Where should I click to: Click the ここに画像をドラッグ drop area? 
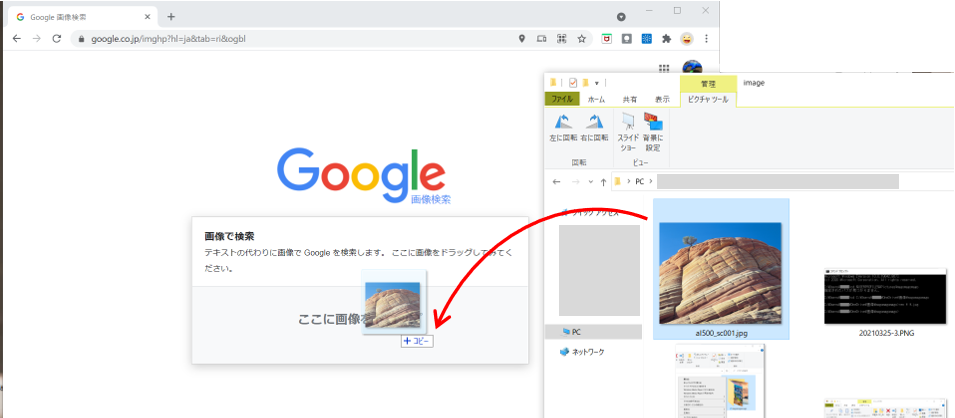(360, 325)
